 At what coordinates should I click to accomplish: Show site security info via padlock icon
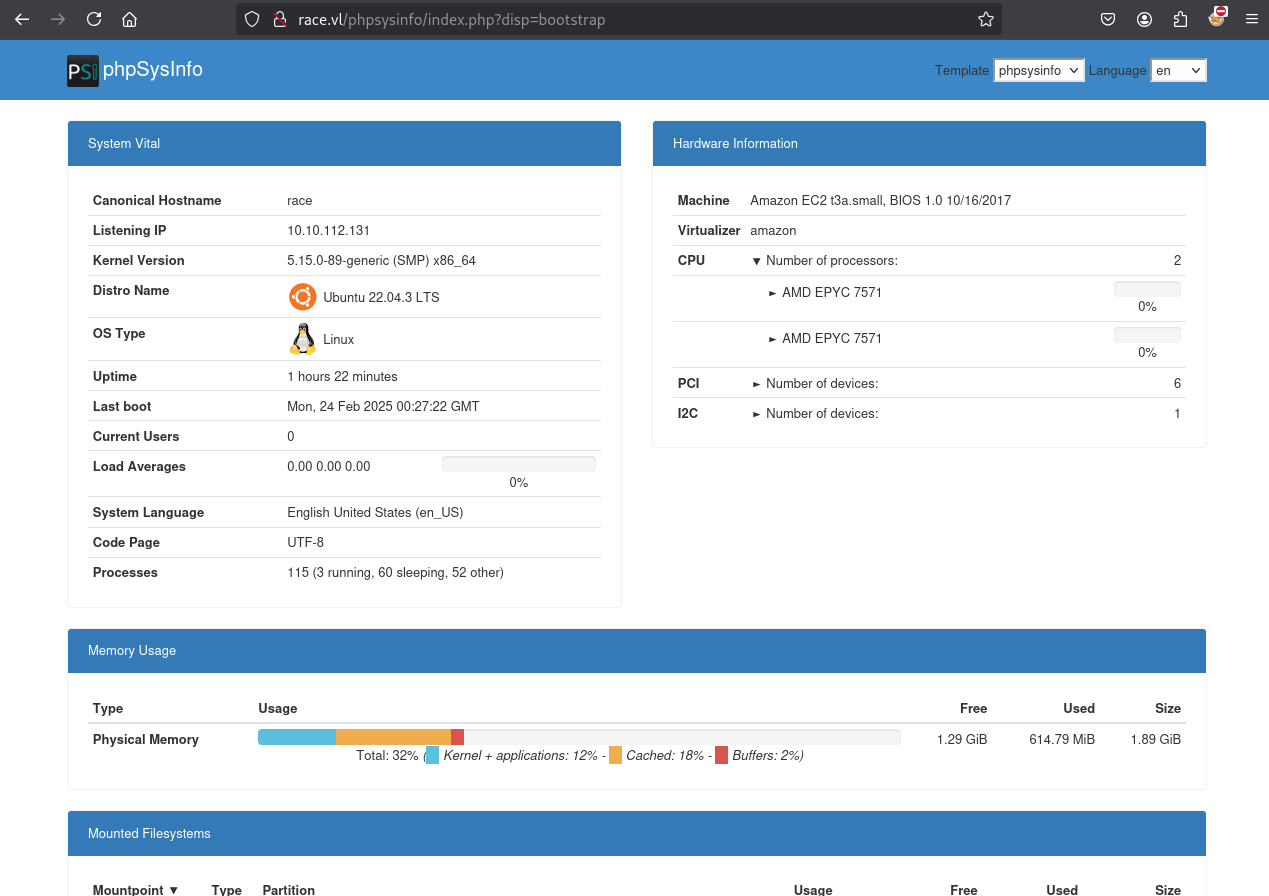tap(280, 19)
